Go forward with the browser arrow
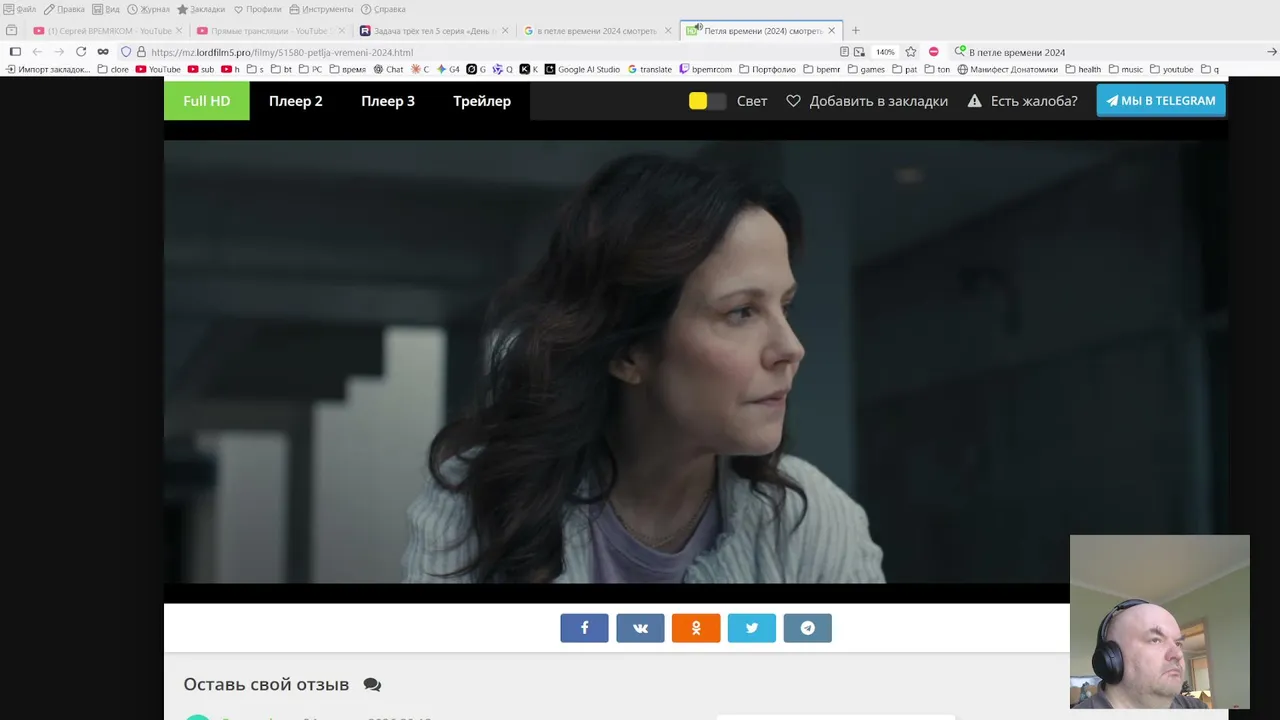This screenshot has height=720, width=1280. pos(59,52)
